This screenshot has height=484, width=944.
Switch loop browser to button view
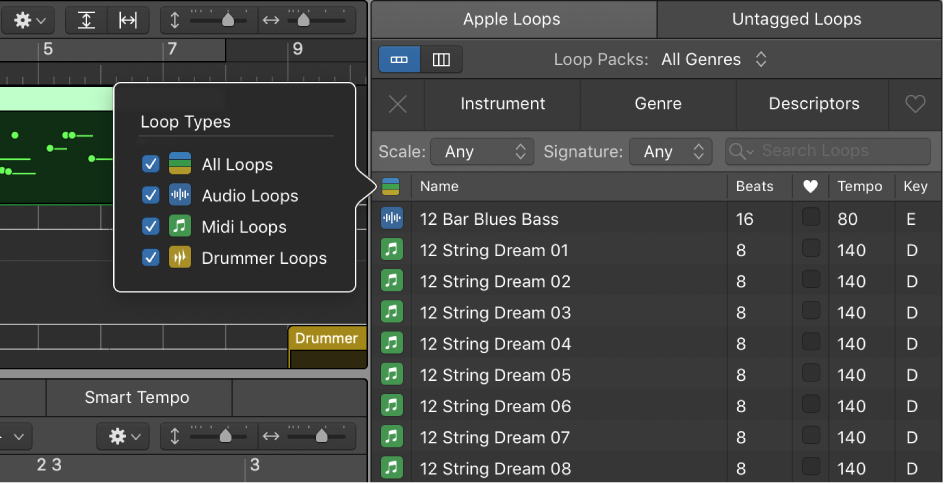pos(399,60)
